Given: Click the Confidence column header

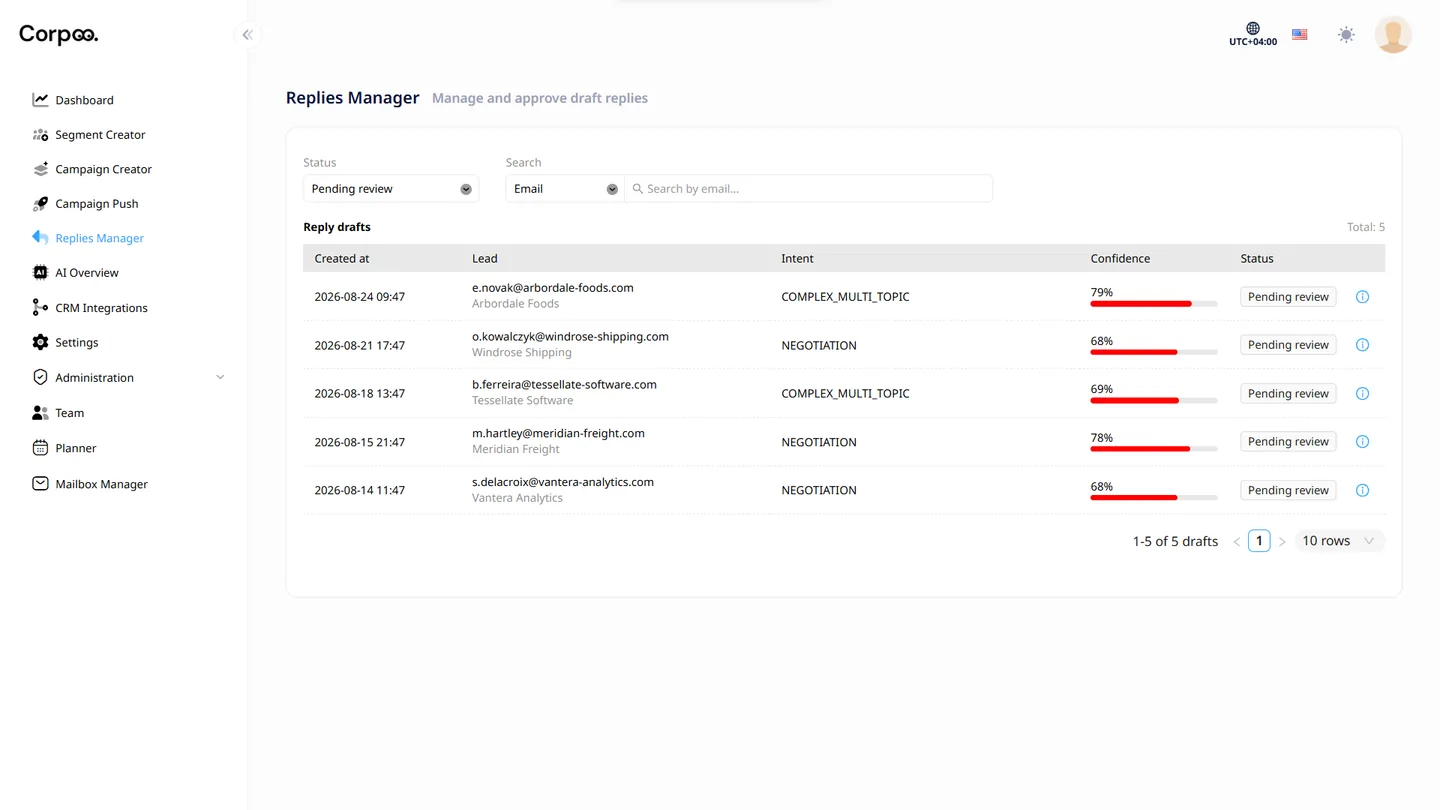Looking at the screenshot, I should pyautogui.click(x=1120, y=258).
